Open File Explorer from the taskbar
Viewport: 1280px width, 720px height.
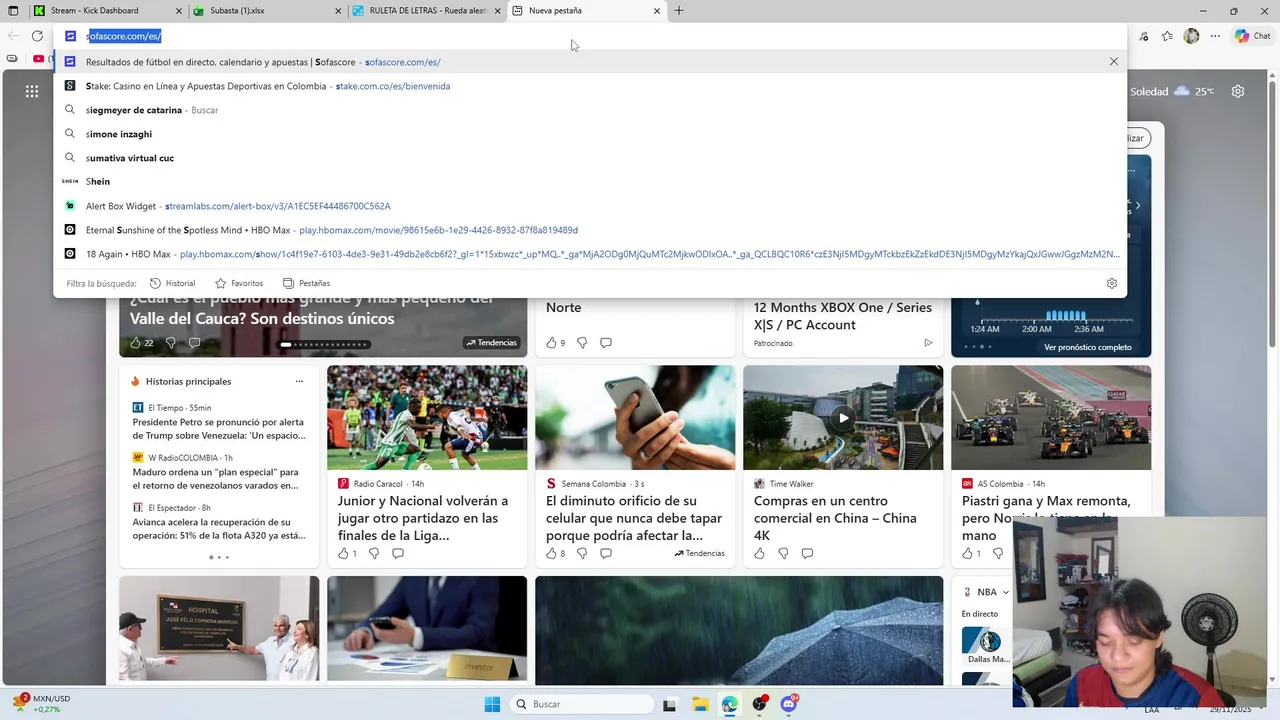pos(699,704)
